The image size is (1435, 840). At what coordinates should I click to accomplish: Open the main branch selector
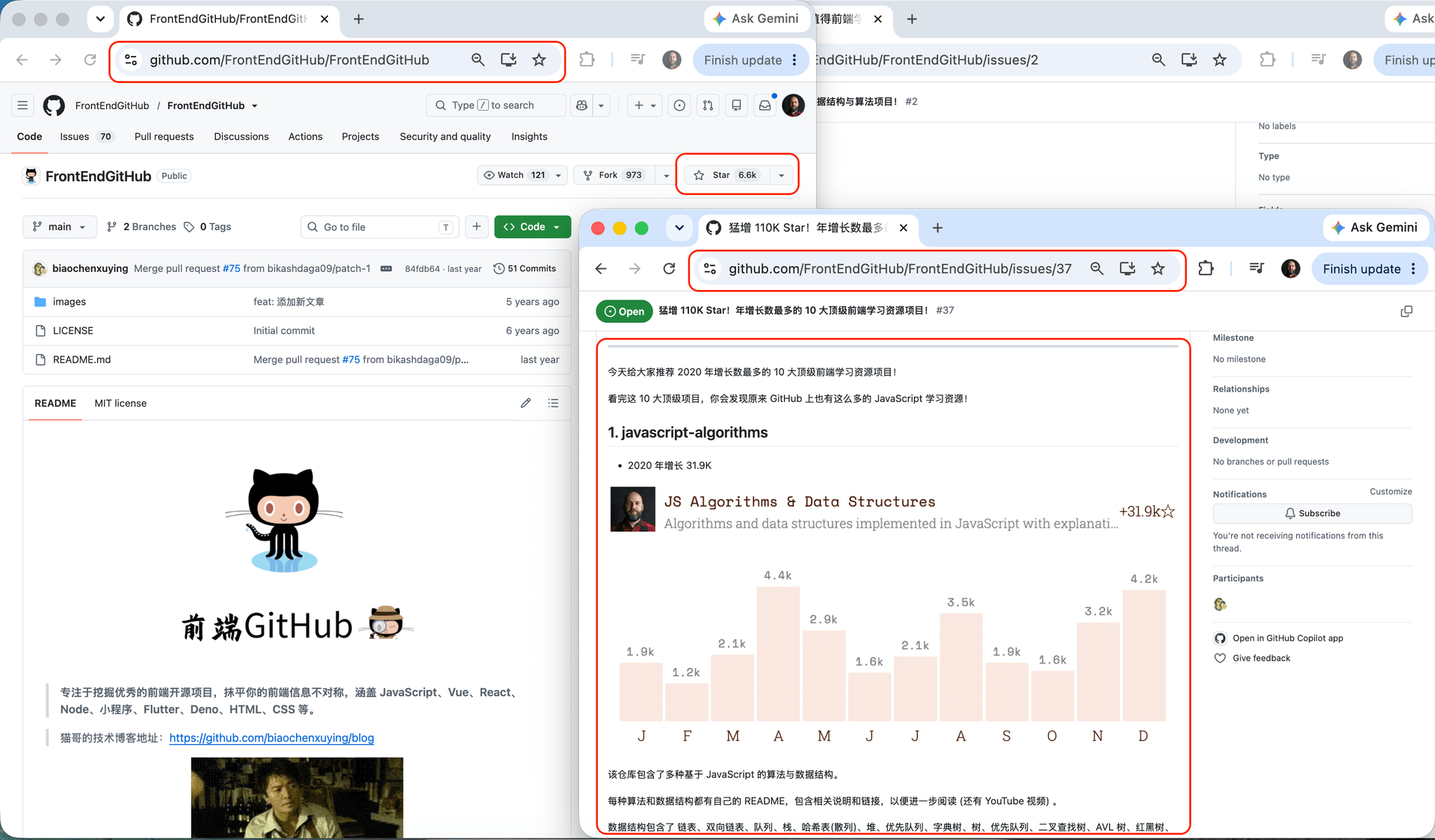(60, 226)
